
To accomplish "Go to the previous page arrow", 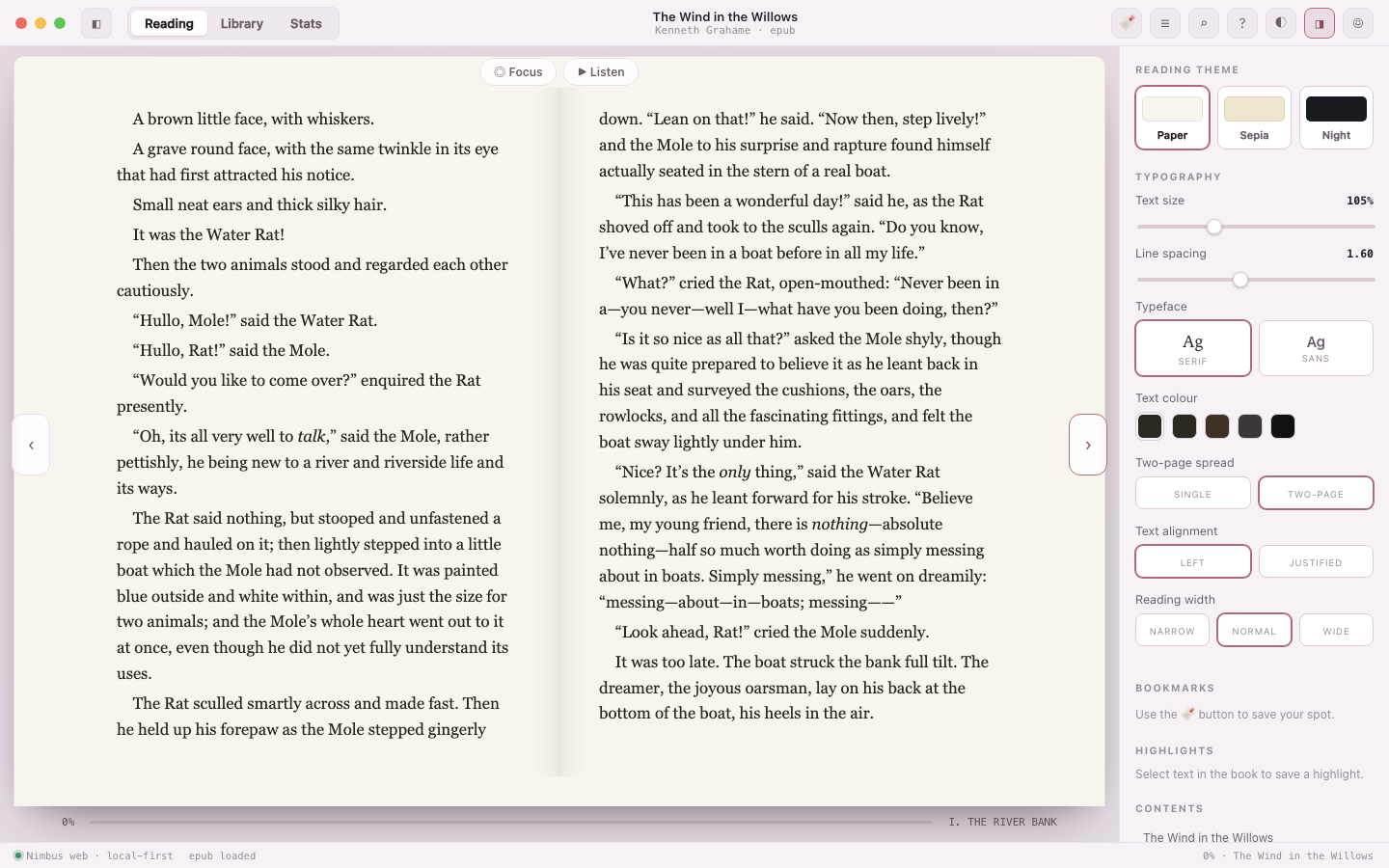I will 31,445.
